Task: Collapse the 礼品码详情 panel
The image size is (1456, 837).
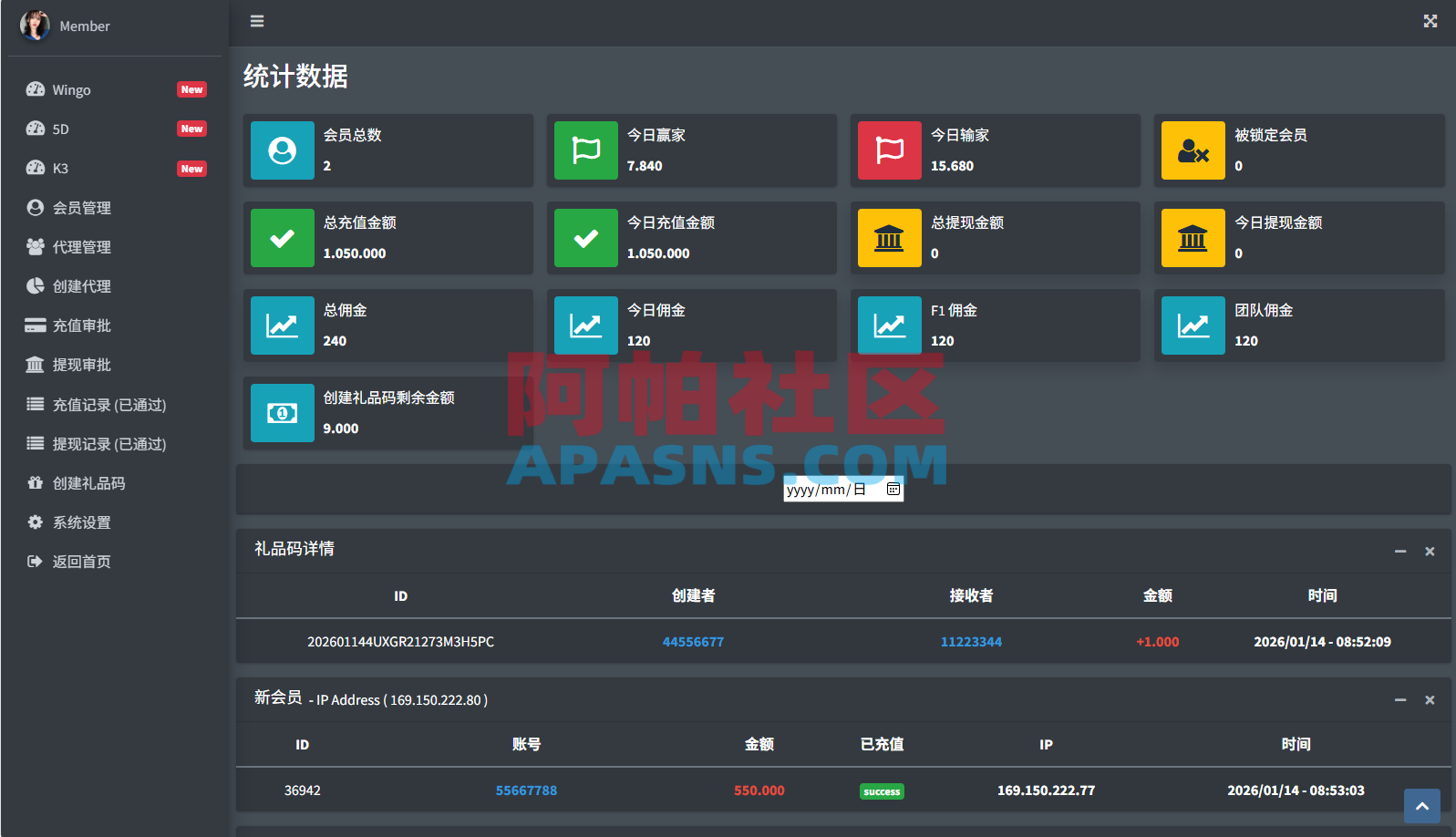Action: tap(1400, 551)
